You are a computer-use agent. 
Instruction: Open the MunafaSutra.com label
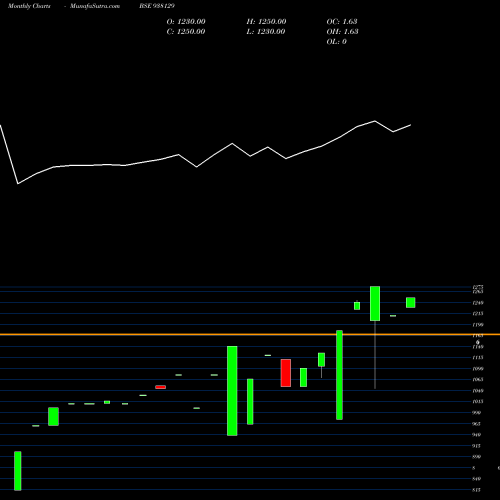click(95, 6)
